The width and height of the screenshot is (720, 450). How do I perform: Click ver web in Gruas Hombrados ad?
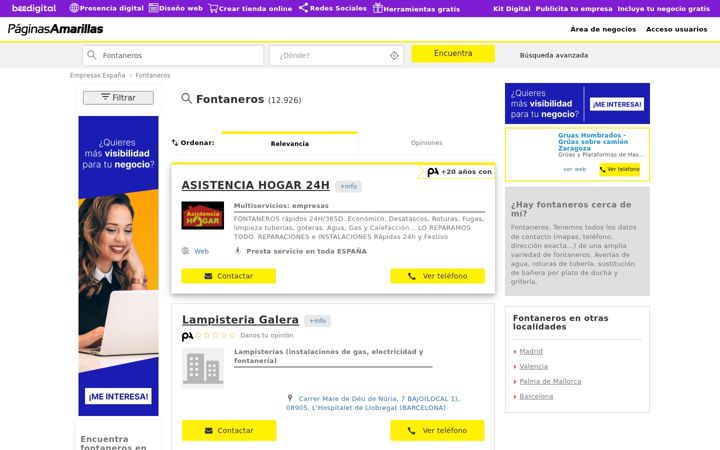(574, 169)
